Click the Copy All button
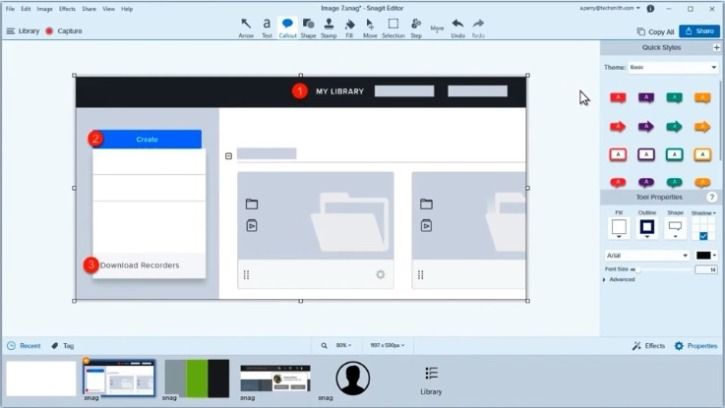Screen dimensions: 725x408 click(656, 31)
